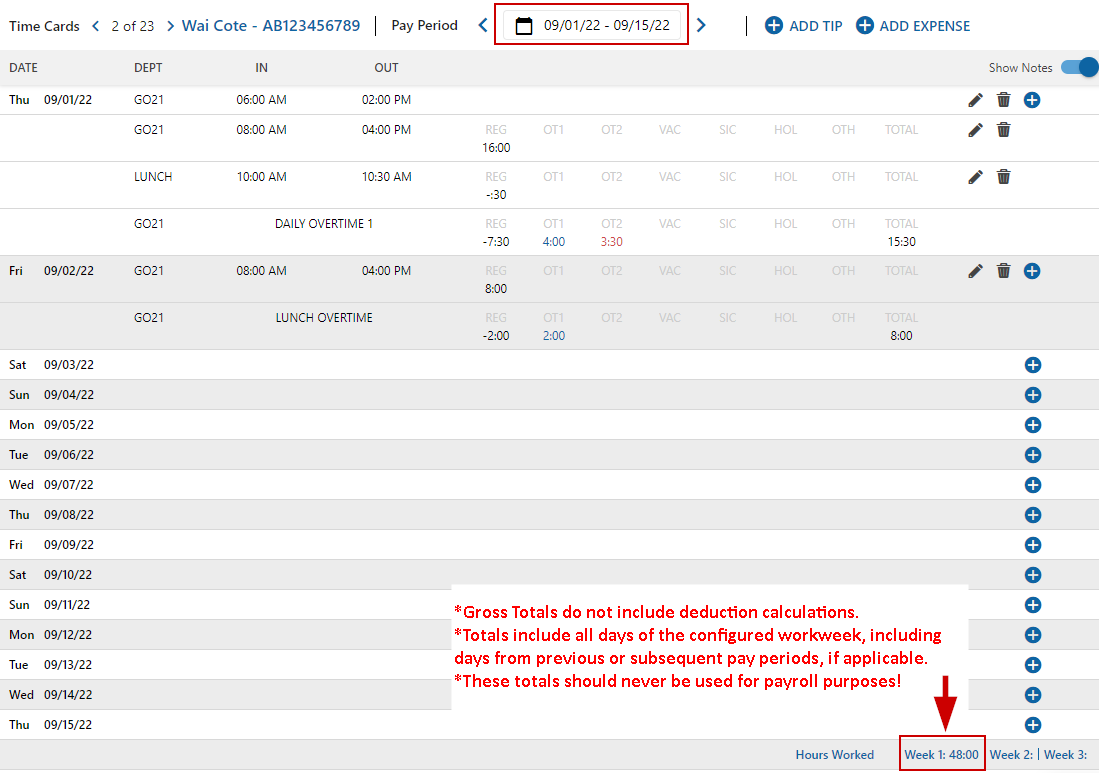1099x773 pixels.
Task: Open the pay period date picker
Action: click(x=592, y=26)
